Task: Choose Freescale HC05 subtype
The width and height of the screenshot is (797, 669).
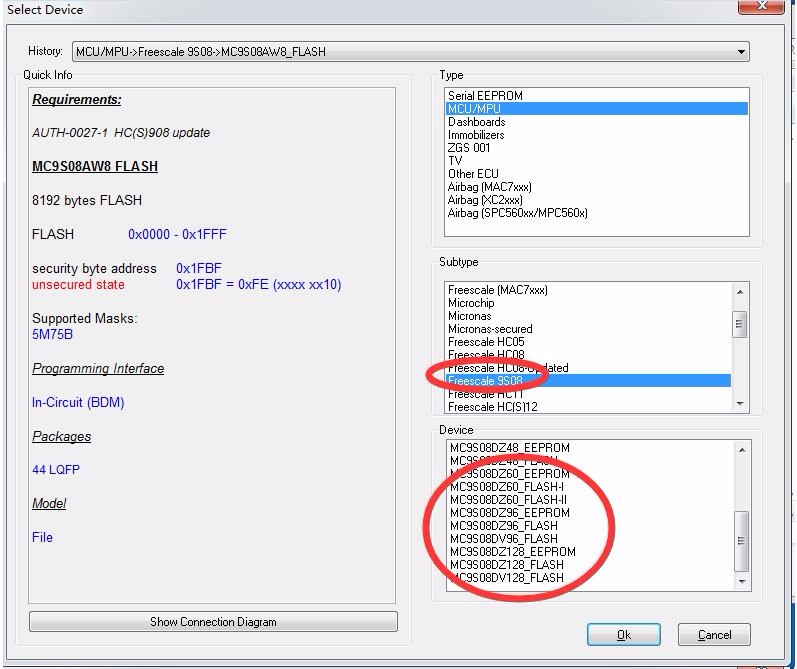Action: [486, 342]
